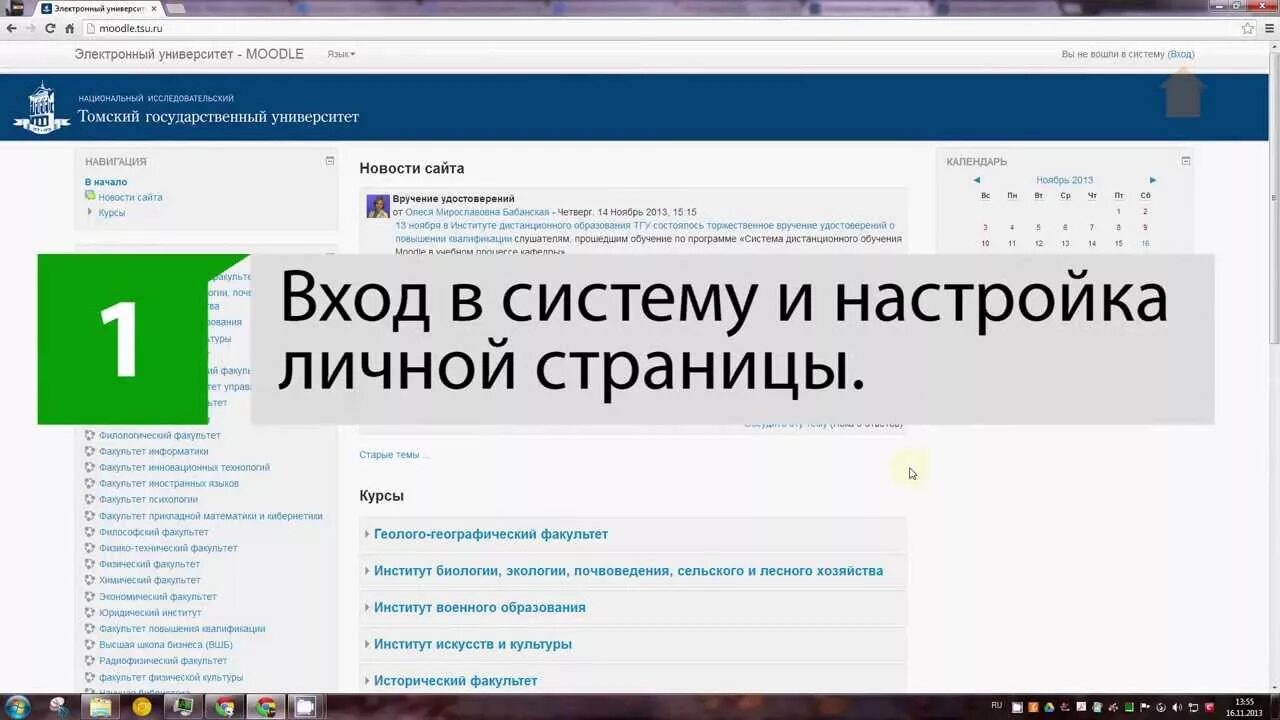
Task: Click icon beside Филологический факультет
Action: [x=90, y=435]
